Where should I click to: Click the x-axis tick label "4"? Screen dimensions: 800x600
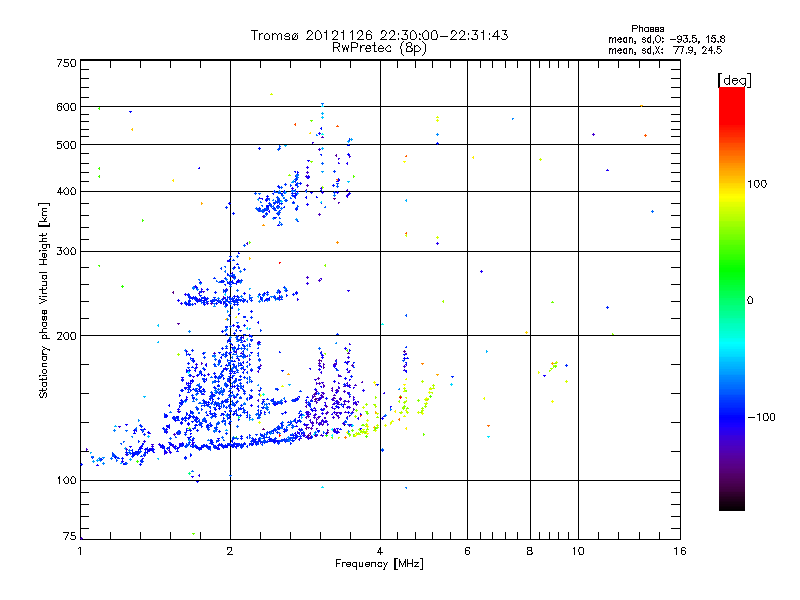pos(380,551)
